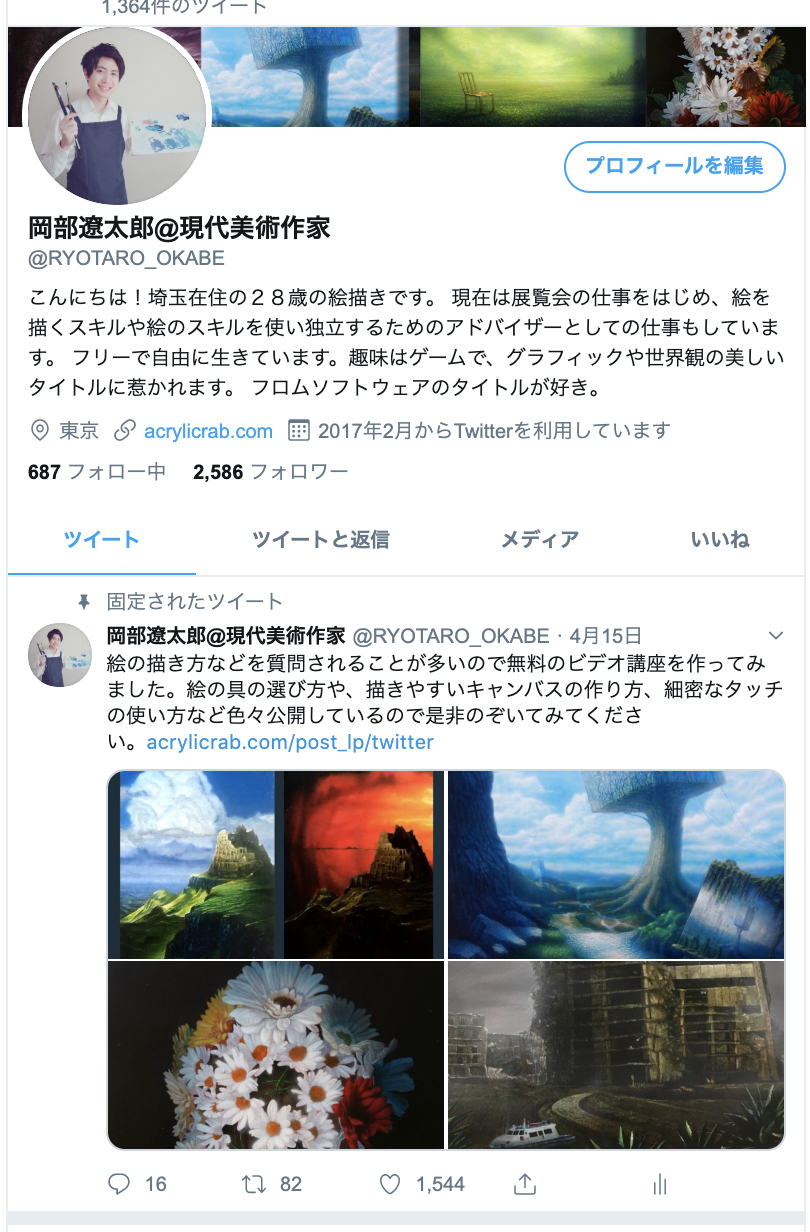View the 687 フォロー中 list
Screen dimensions: 810x1232
[x=97, y=472]
